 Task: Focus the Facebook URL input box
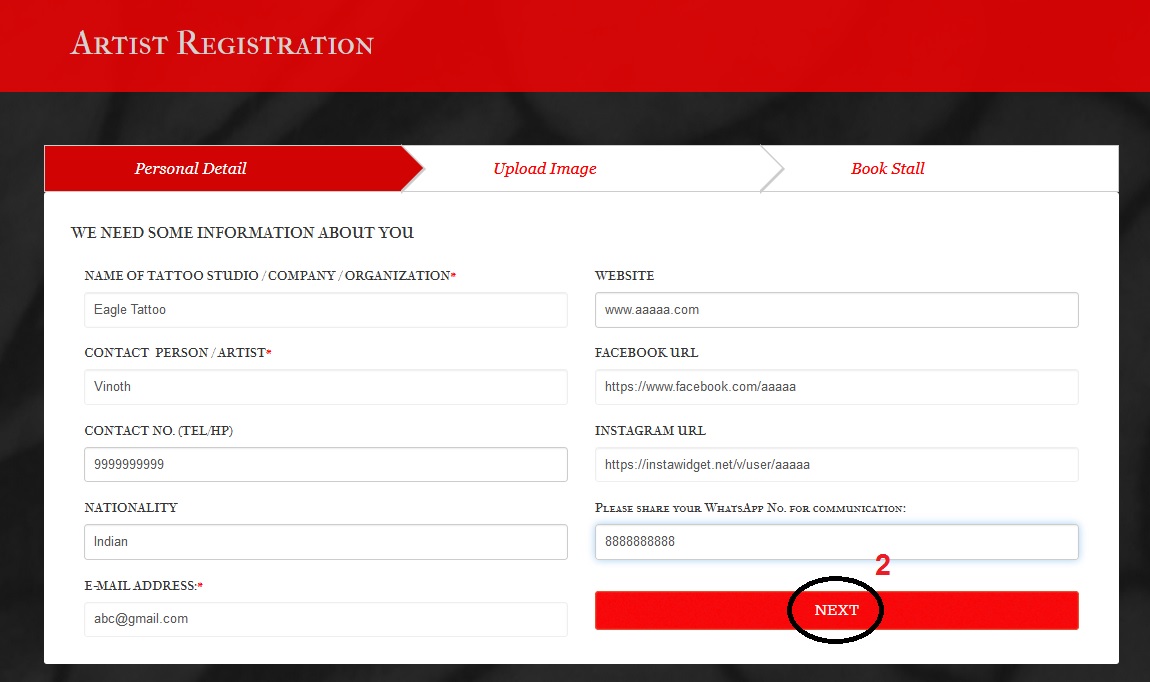pos(836,387)
